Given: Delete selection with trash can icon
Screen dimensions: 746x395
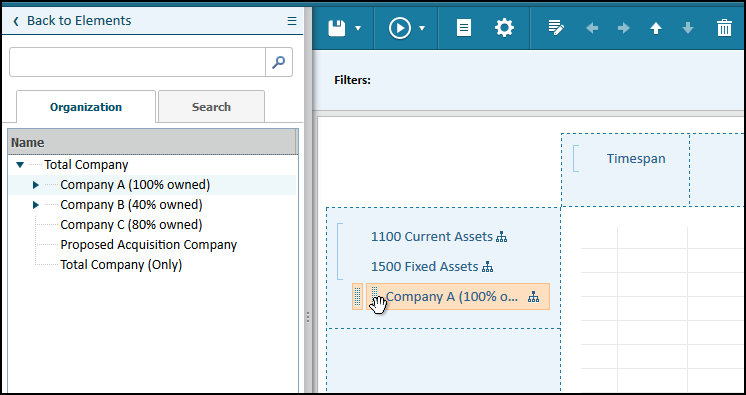Looking at the screenshot, I should coord(724,28).
